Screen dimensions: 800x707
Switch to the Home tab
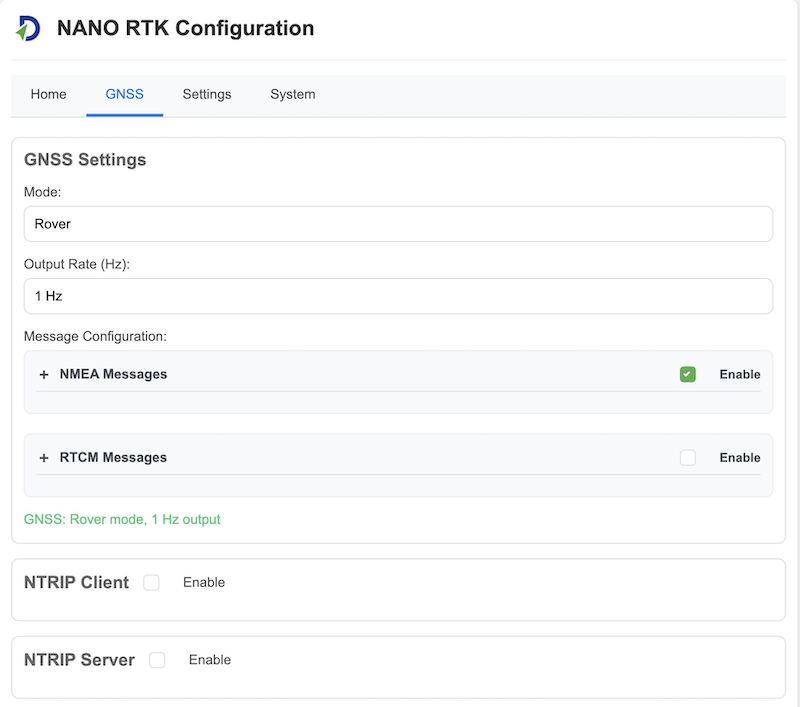[48, 94]
